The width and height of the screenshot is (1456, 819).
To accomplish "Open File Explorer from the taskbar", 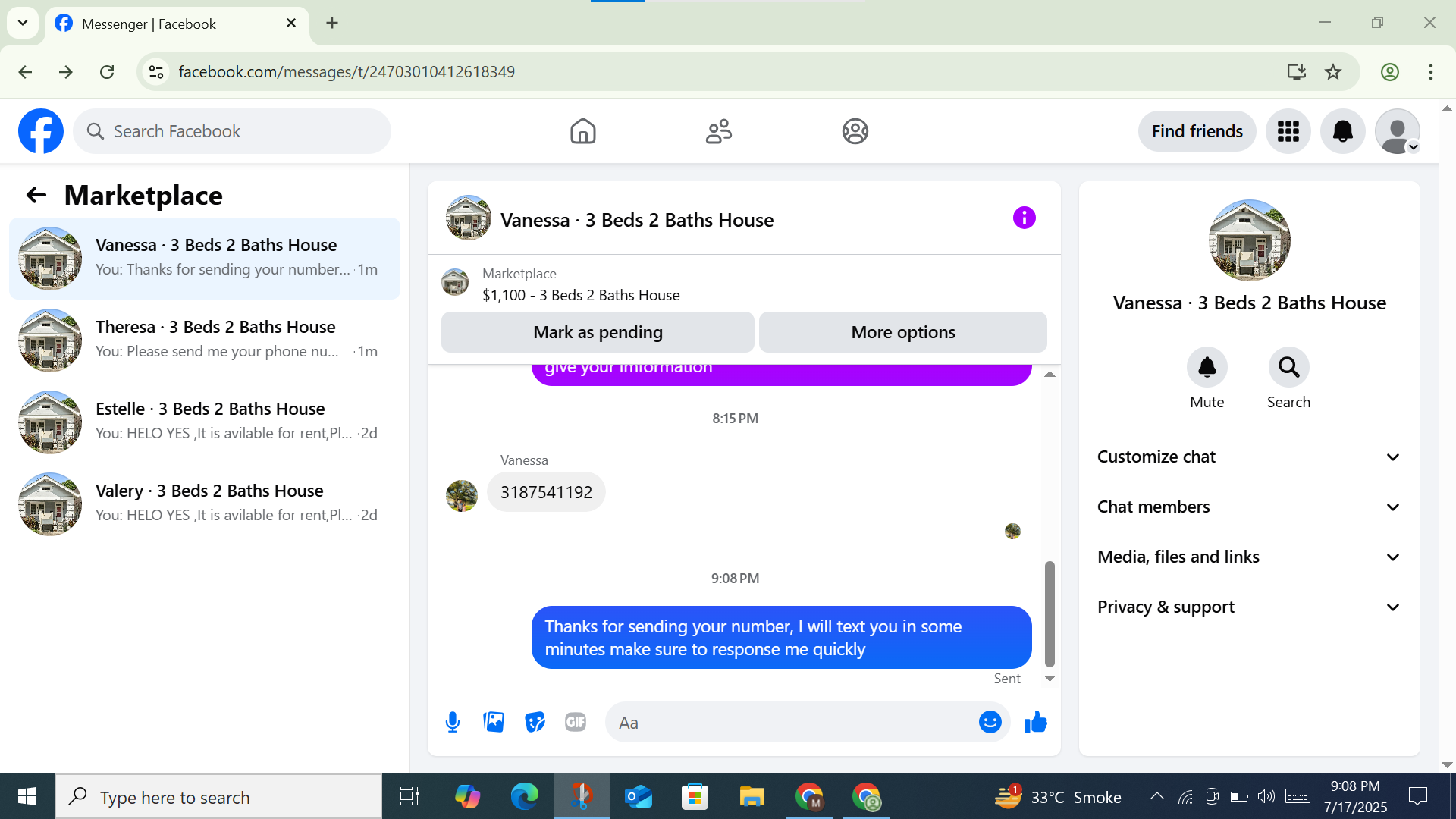I will point(752,797).
